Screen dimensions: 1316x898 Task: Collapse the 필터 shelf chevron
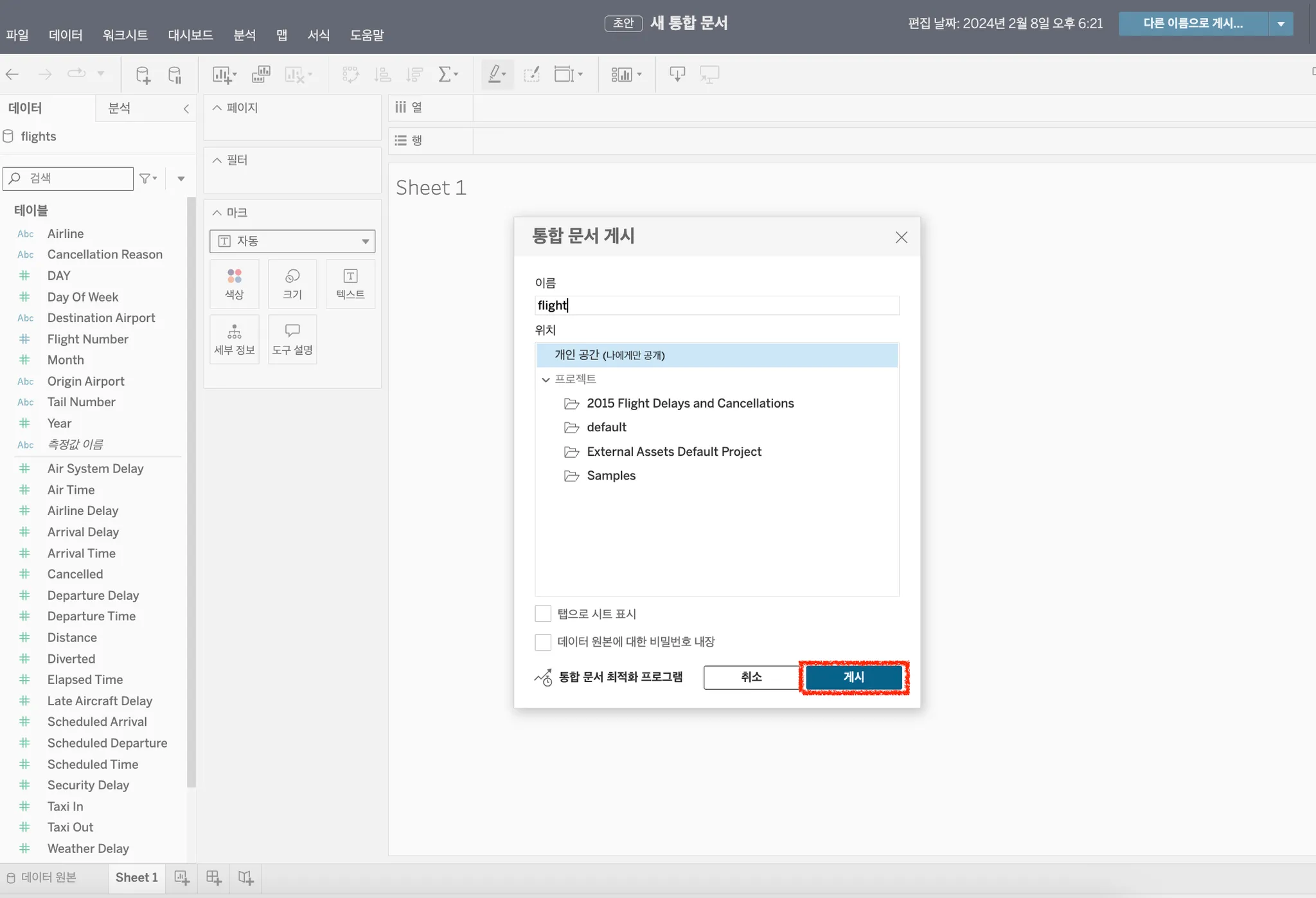click(217, 160)
